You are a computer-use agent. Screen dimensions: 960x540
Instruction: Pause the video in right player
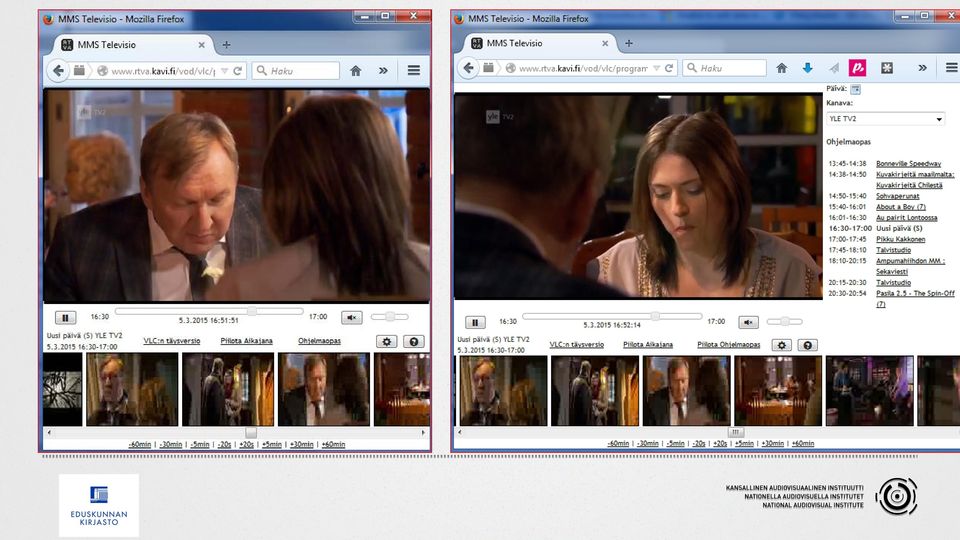pos(475,322)
